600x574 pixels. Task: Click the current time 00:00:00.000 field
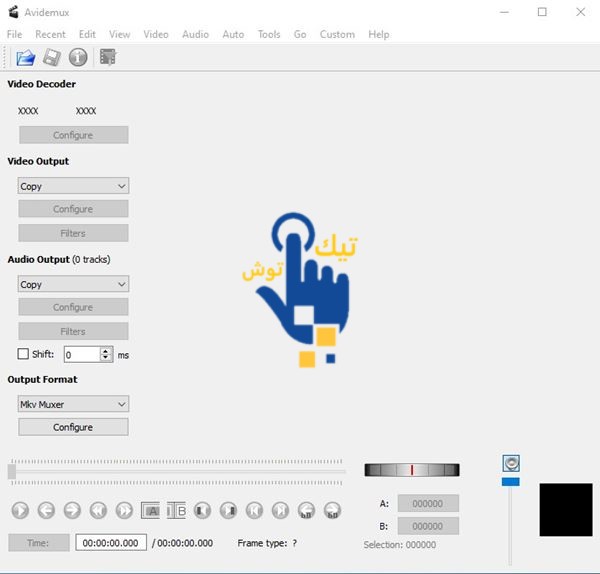111,543
